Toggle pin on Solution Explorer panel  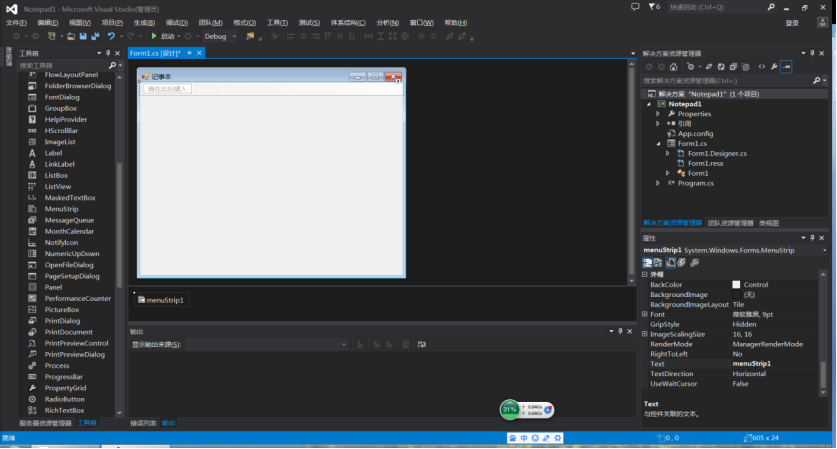click(812, 53)
